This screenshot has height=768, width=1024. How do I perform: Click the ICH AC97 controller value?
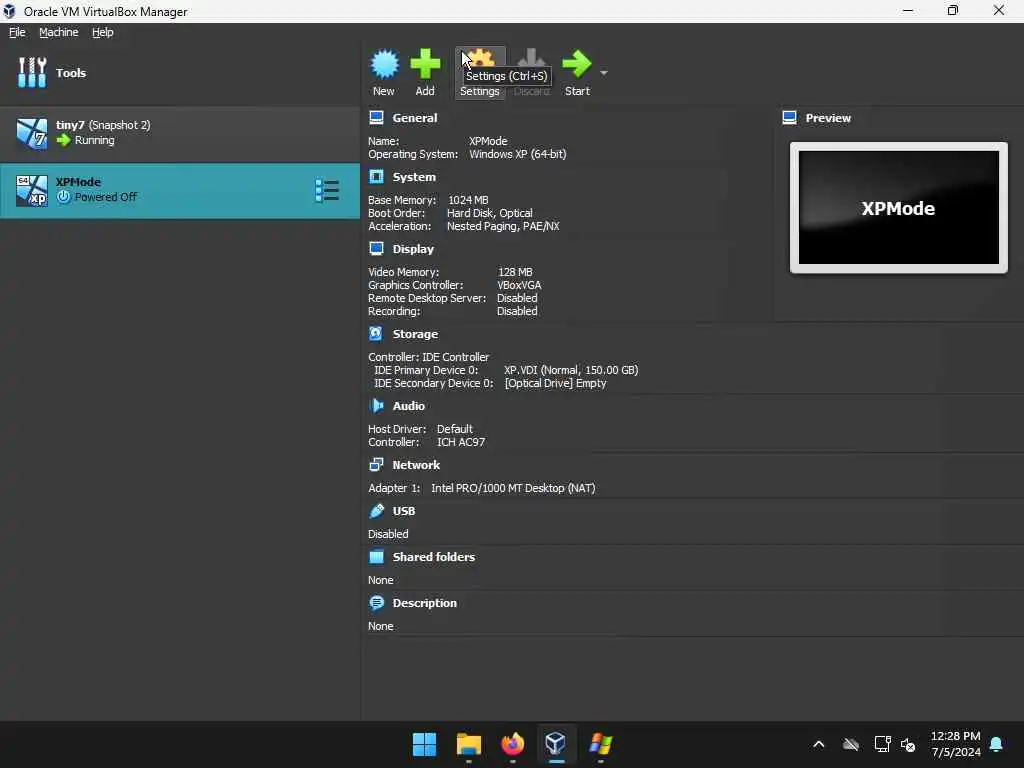(x=461, y=442)
